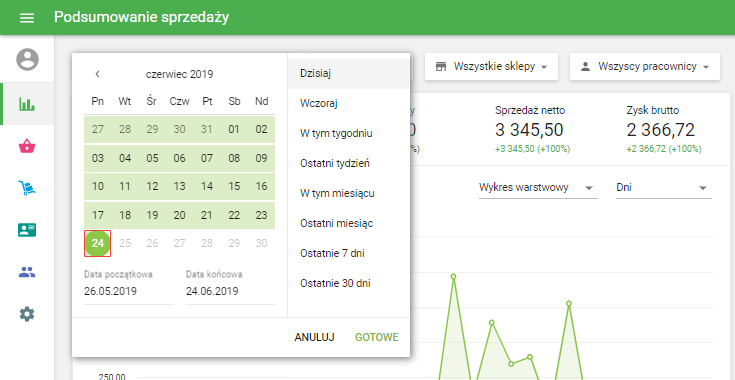Open the settings gear sidebar icon

pyautogui.click(x=27, y=313)
